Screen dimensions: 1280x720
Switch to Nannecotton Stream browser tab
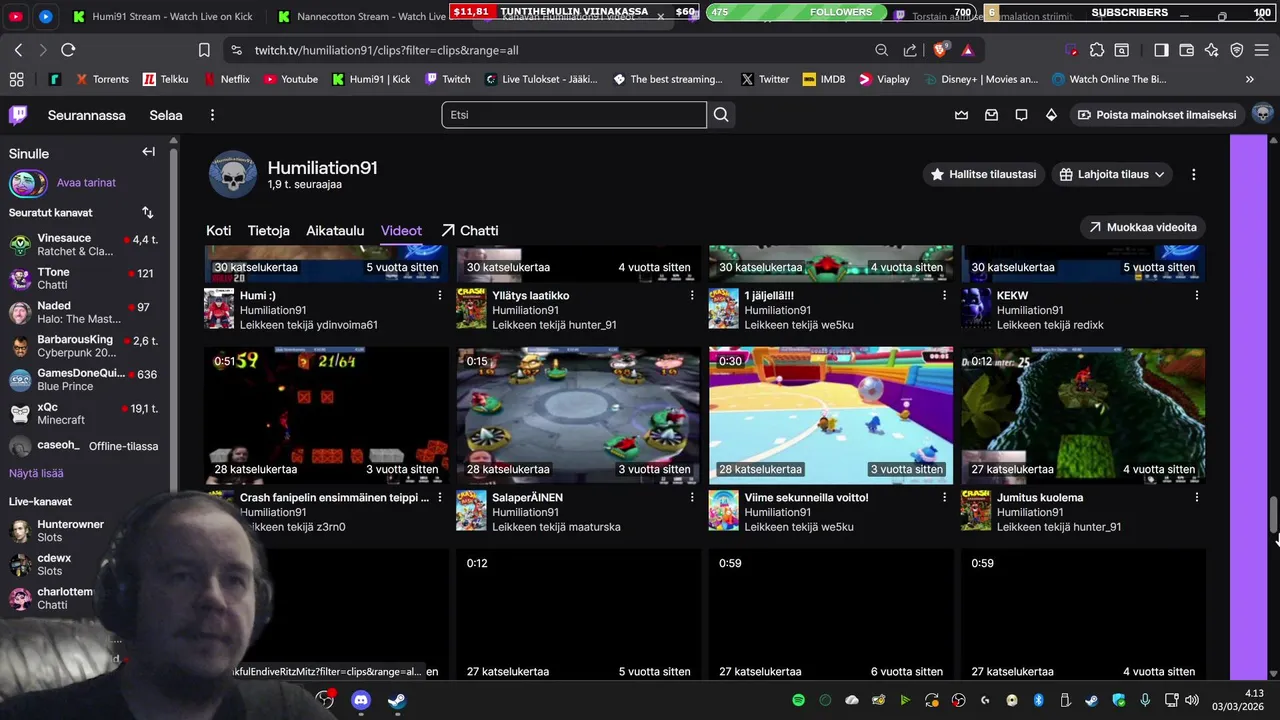[x=360, y=16]
